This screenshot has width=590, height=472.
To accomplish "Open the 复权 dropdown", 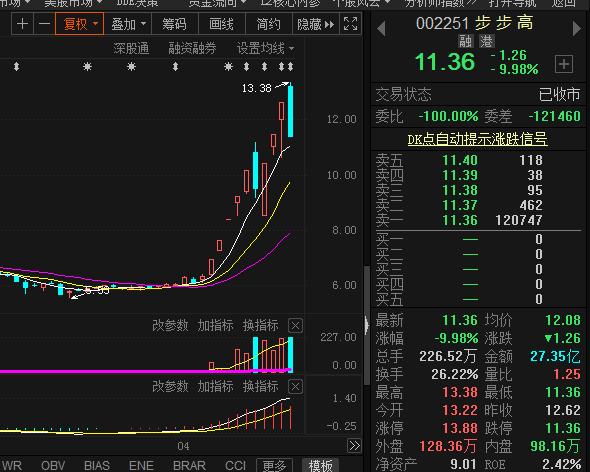I will click(80, 24).
